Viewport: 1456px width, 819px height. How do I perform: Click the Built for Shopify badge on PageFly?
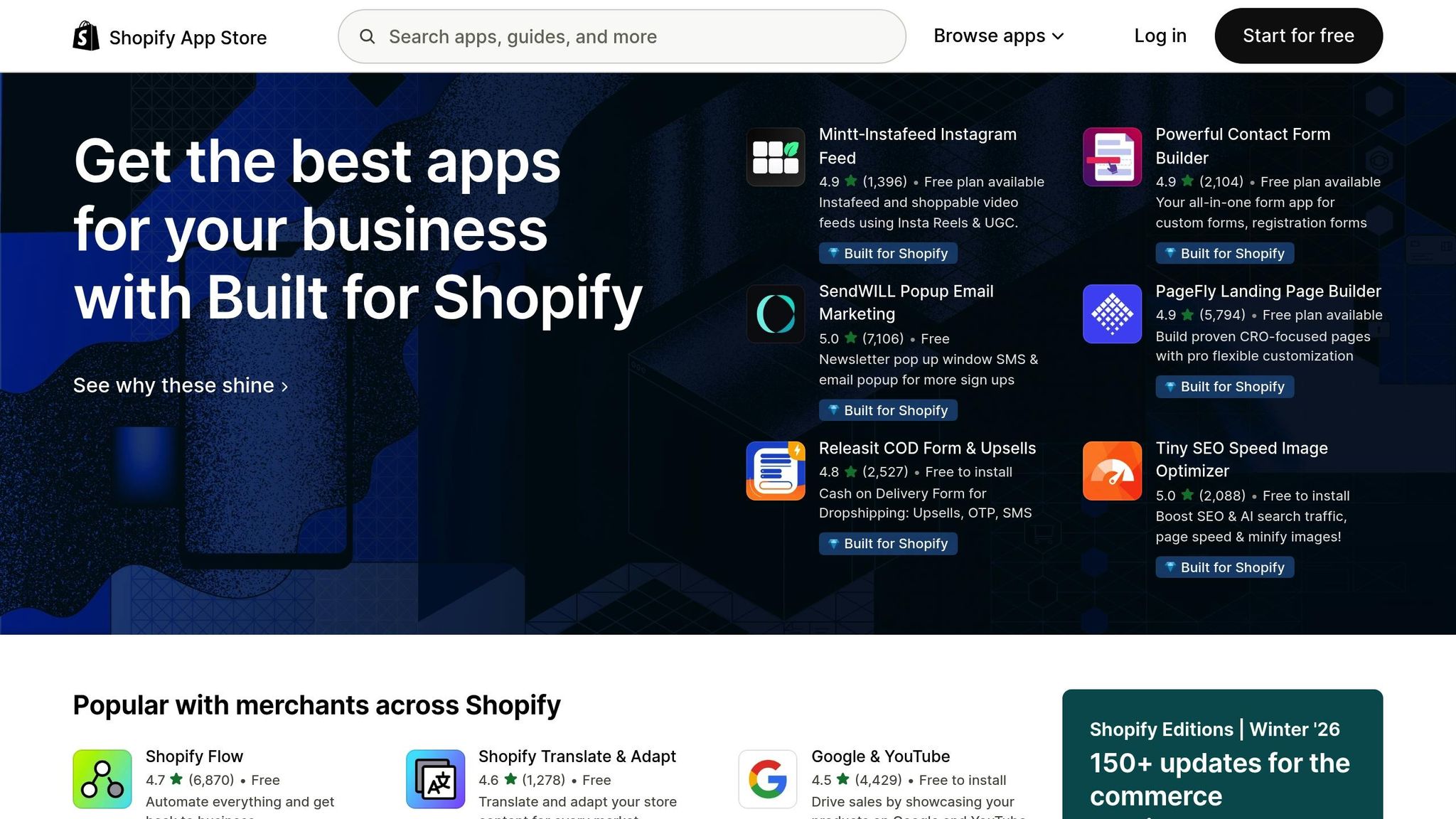(1224, 387)
